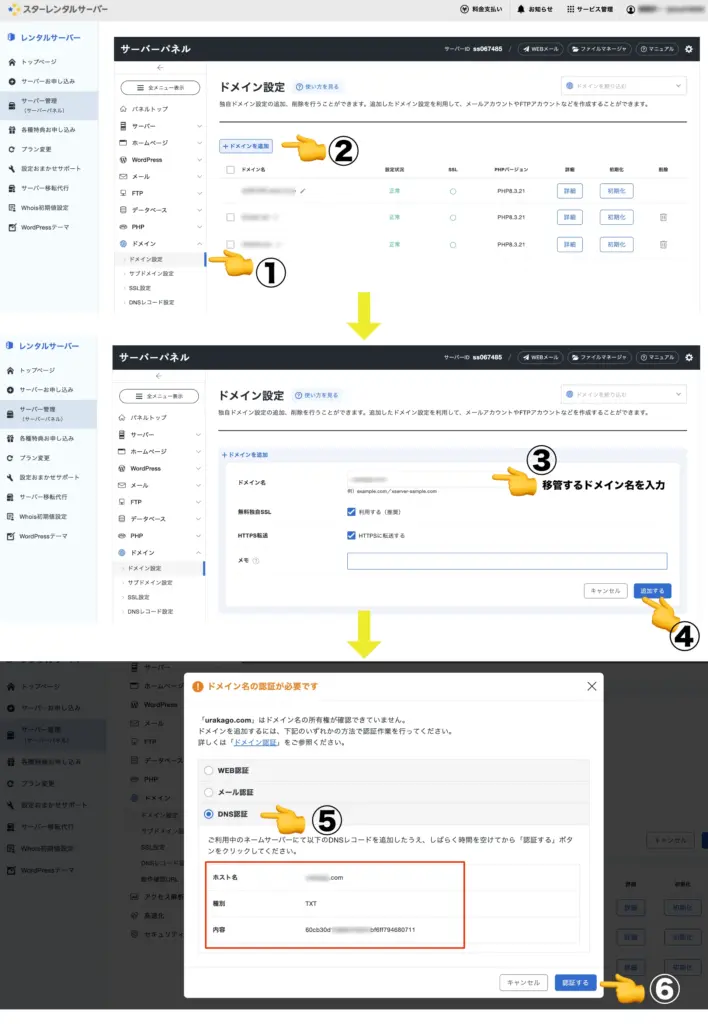Toggle the HTTPSに転送する checkbox
Viewport: 708px width, 1024px height.
351,536
